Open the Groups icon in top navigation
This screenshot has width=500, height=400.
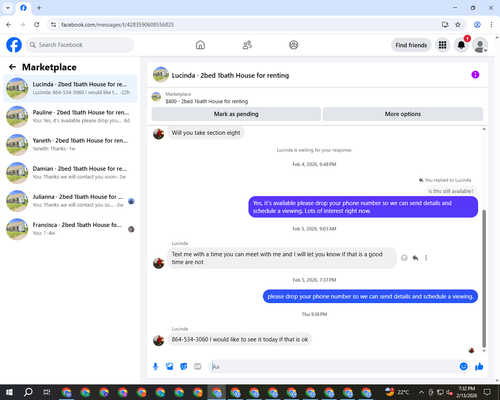[x=294, y=45]
